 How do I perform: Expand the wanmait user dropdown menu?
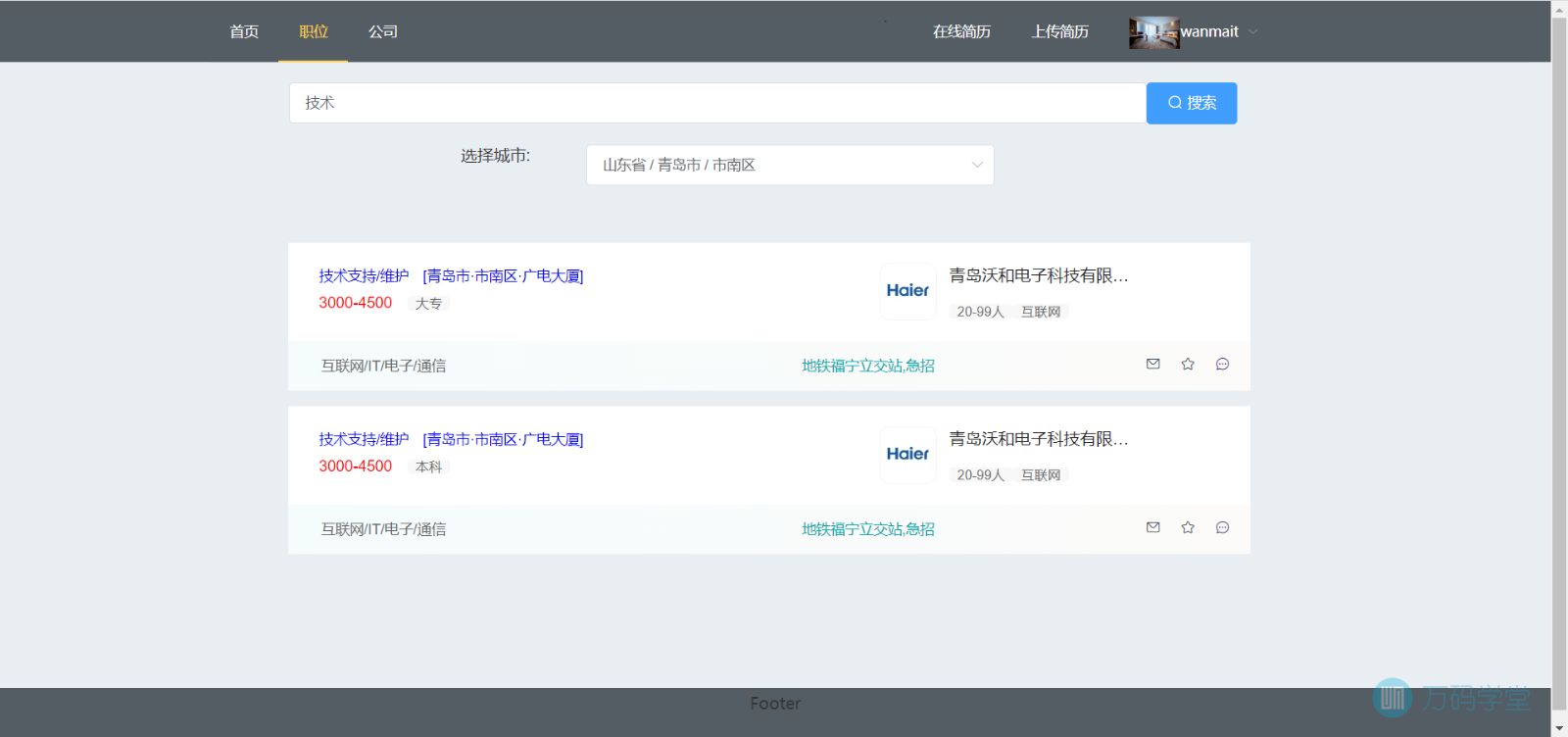click(x=1252, y=32)
